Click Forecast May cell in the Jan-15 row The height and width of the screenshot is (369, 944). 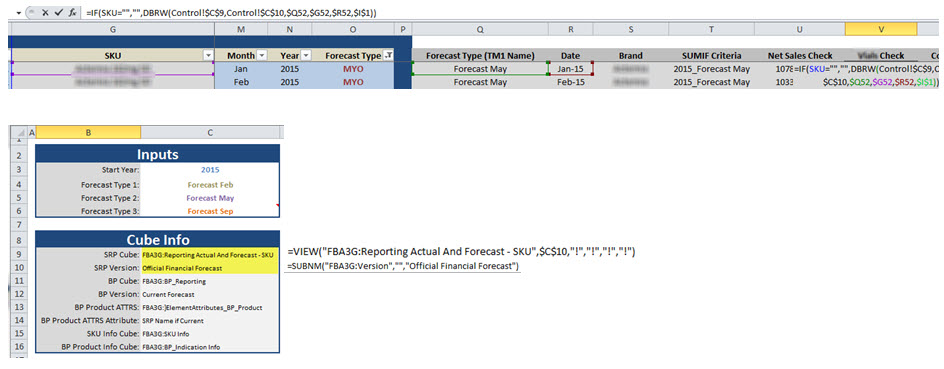coord(480,69)
